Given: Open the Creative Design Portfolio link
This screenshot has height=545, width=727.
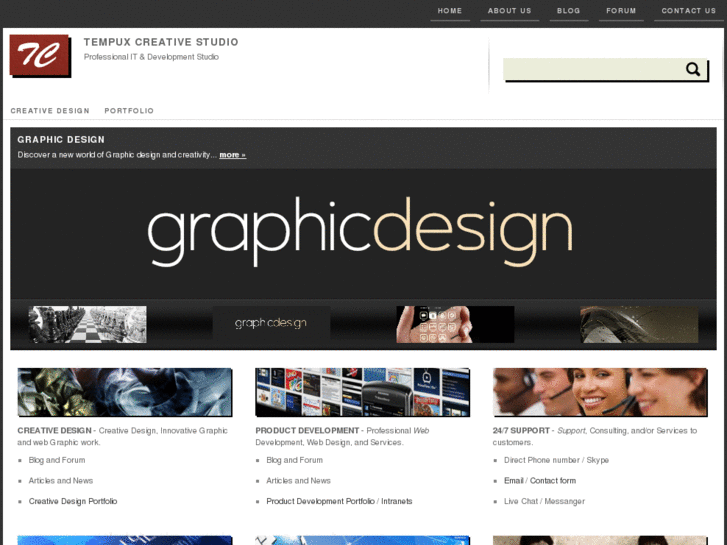Looking at the screenshot, I should [73, 501].
